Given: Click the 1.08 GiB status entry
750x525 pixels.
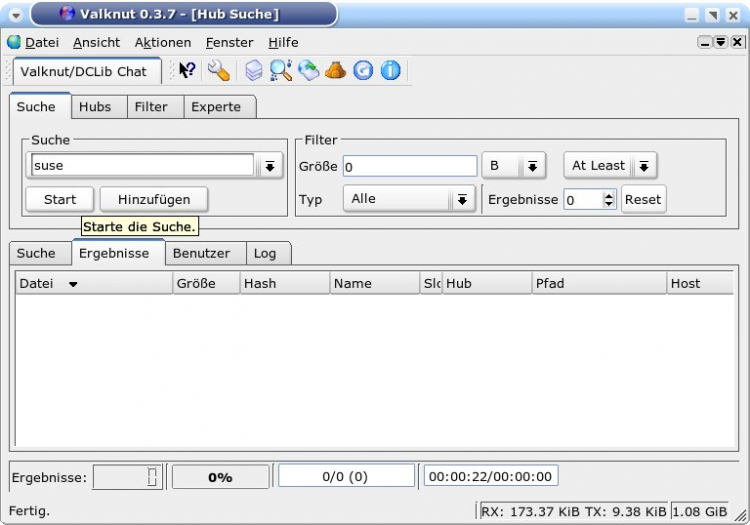Looking at the screenshot, I should pyautogui.click(x=700, y=512).
